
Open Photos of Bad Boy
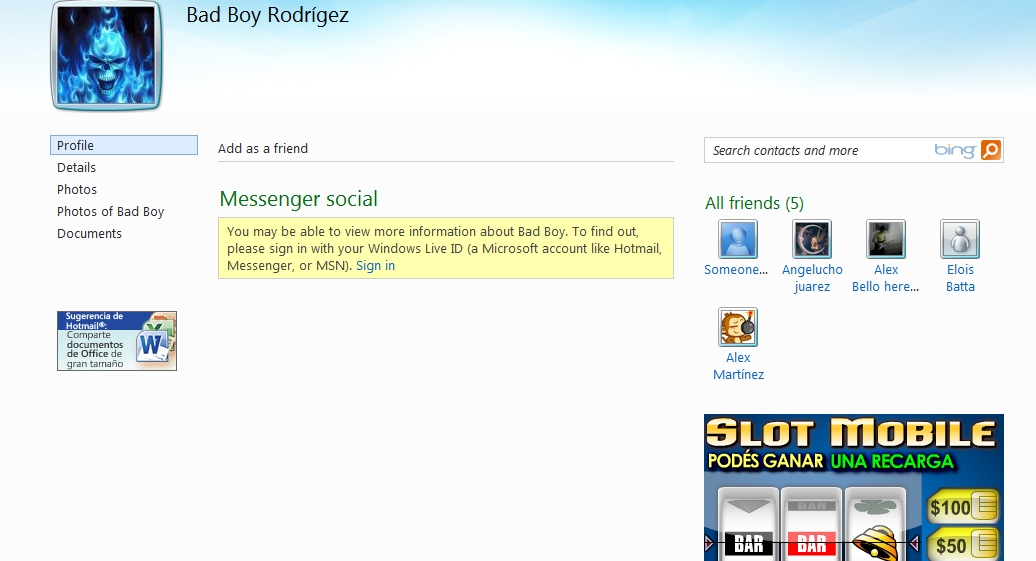click(110, 211)
